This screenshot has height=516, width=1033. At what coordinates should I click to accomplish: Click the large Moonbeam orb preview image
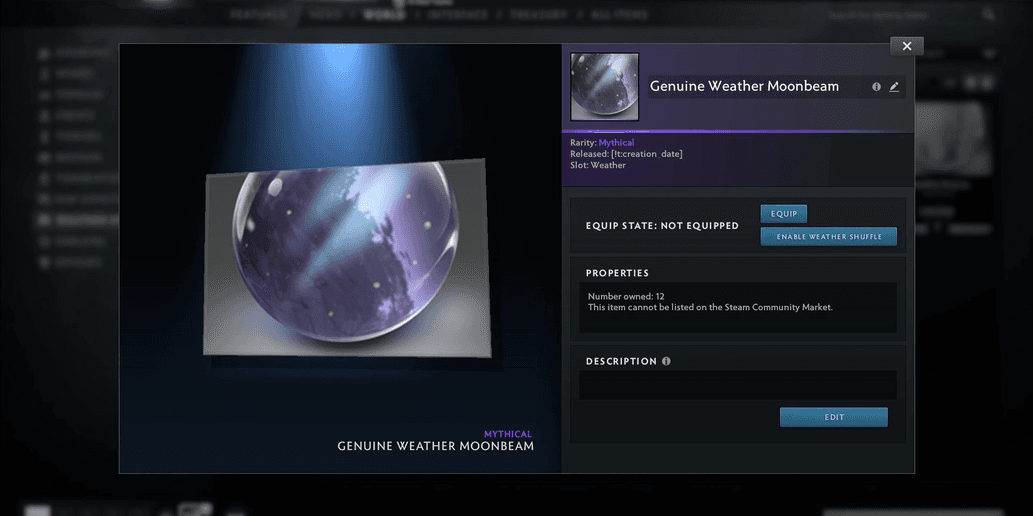[x=347, y=258]
